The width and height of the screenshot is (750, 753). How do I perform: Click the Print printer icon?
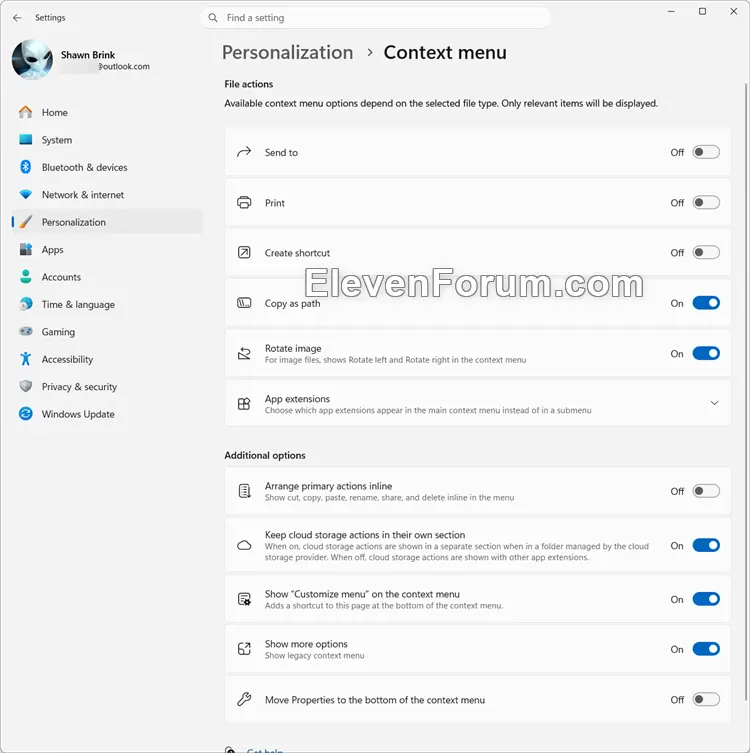click(244, 203)
